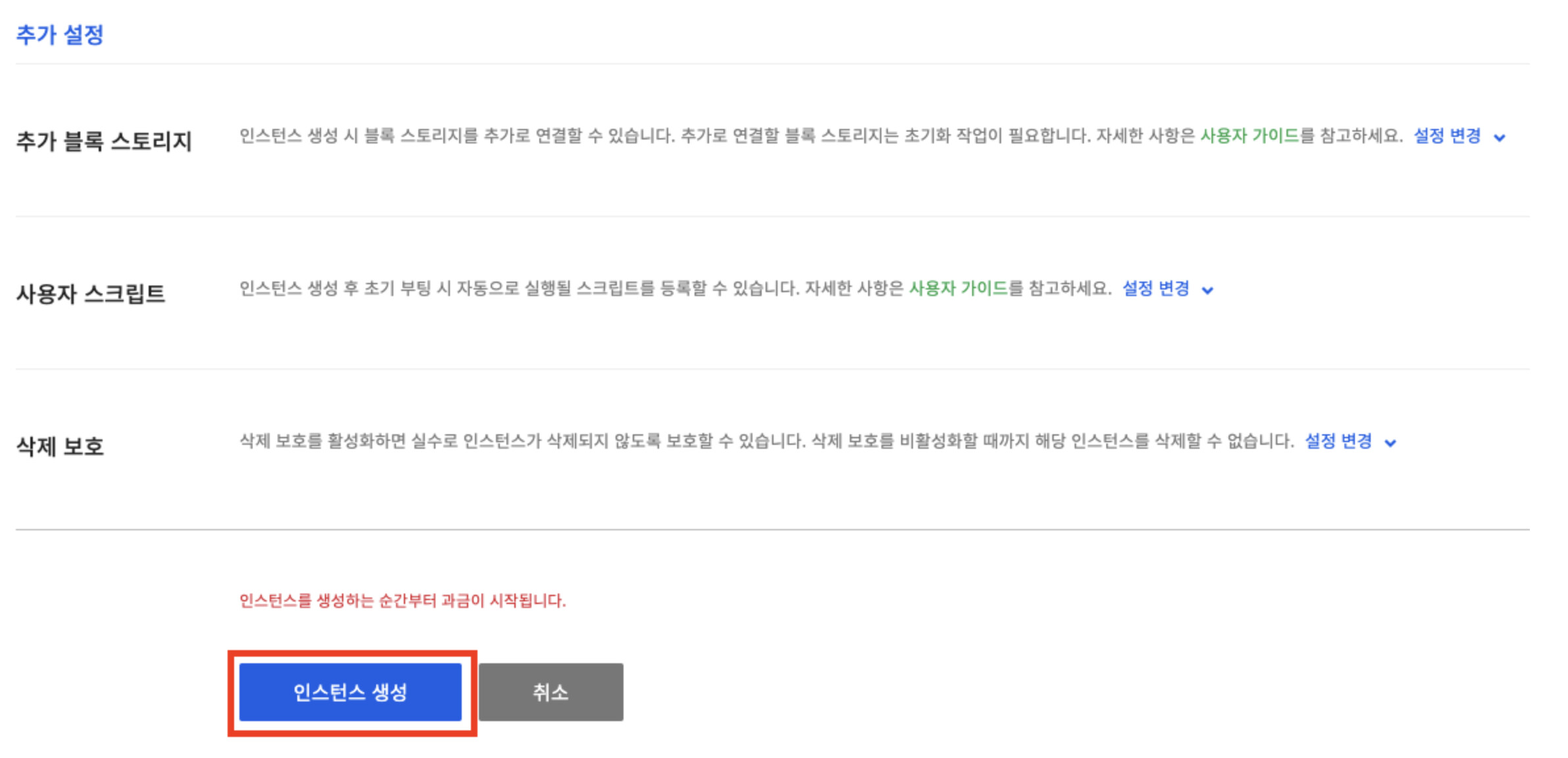Select the 사용자 스크립트 row label
Screen dimensions: 1568x758
(91, 294)
